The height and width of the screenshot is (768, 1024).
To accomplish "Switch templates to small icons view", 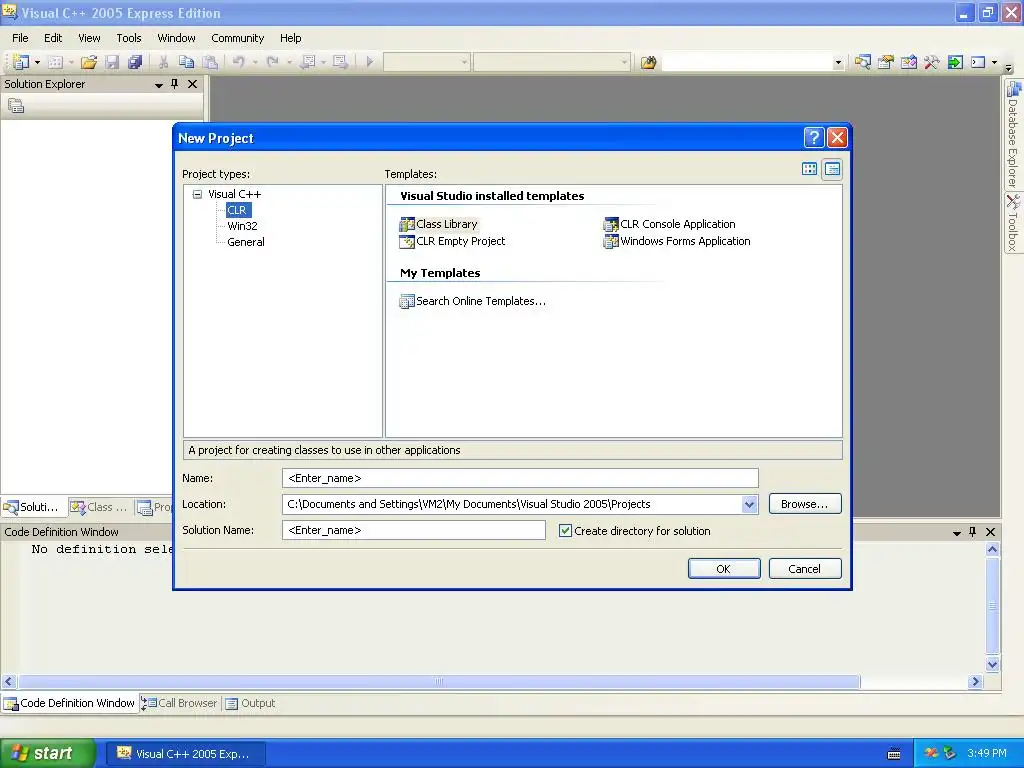I will (x=832, y=169).
